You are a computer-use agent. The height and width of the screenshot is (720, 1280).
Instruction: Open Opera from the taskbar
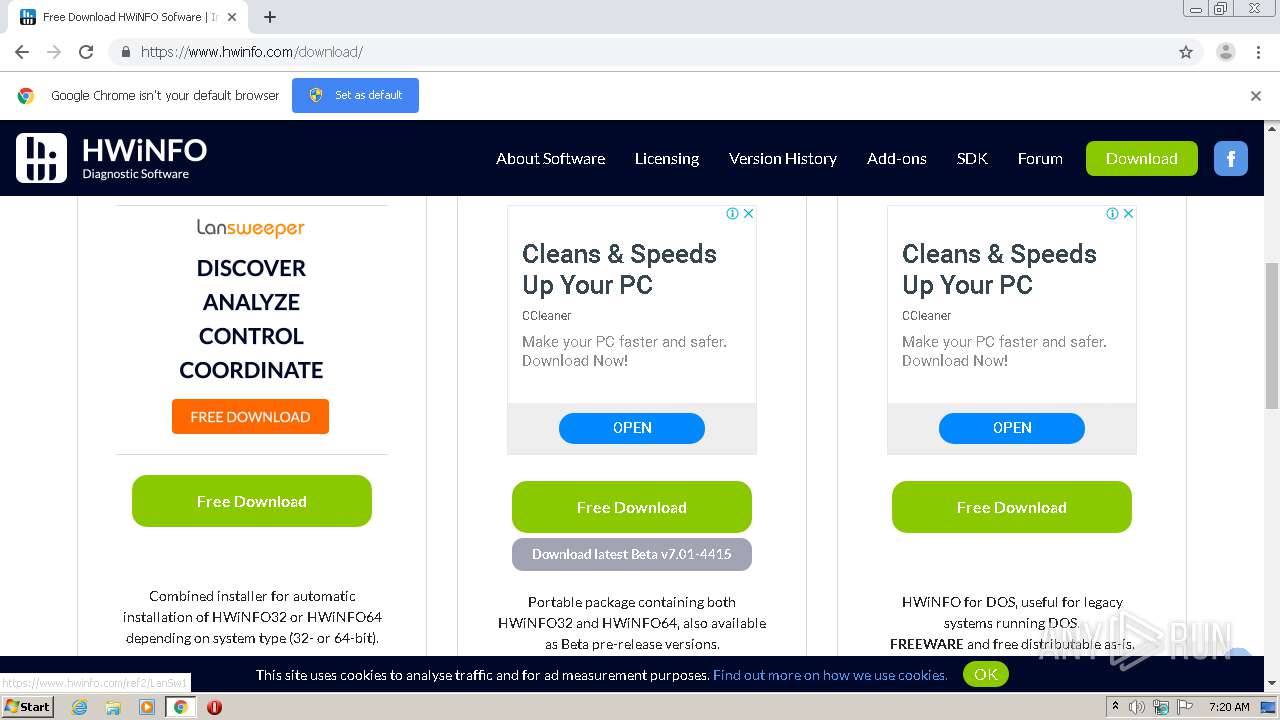[214, 707]
